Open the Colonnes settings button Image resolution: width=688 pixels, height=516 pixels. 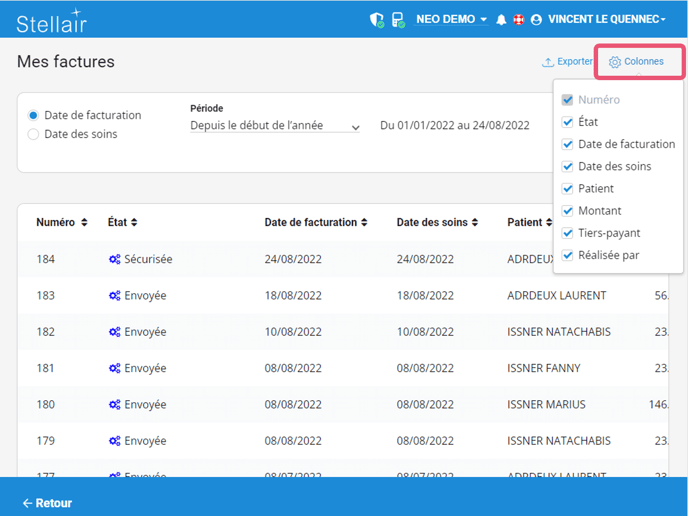point(637,62)
